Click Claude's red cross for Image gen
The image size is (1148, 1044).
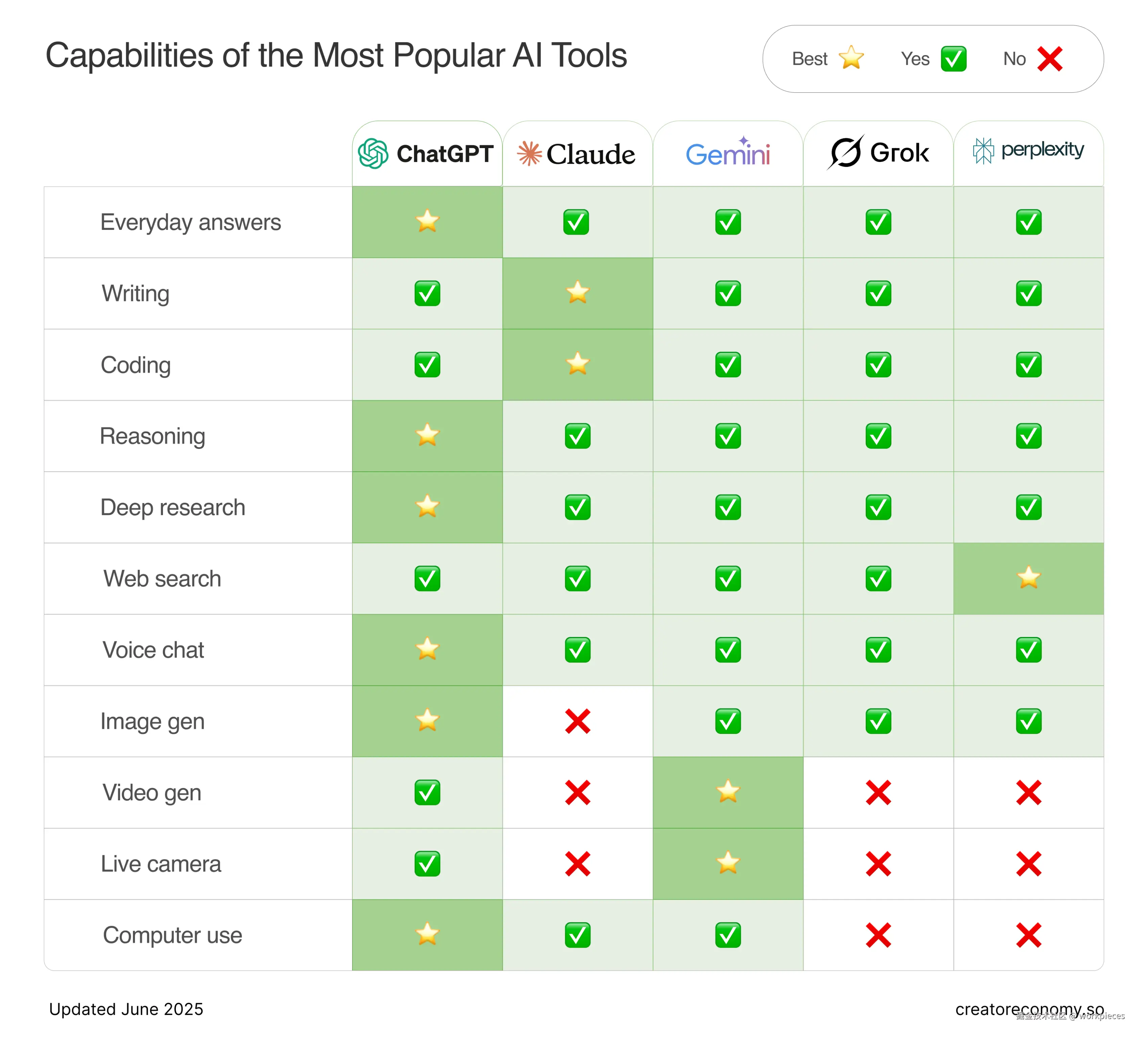pos(578,721)
